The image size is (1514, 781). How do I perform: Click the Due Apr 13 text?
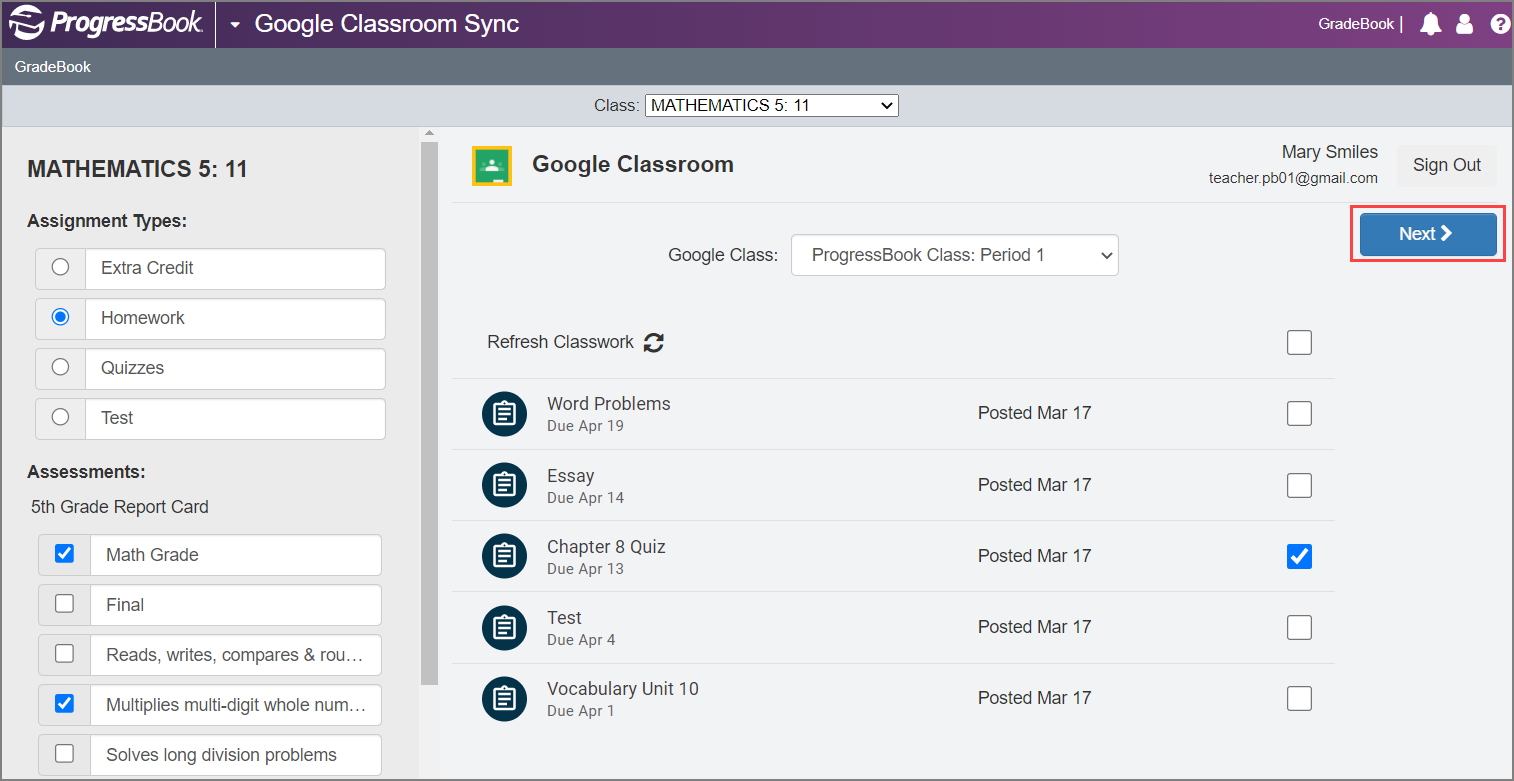tap(585, 569)
